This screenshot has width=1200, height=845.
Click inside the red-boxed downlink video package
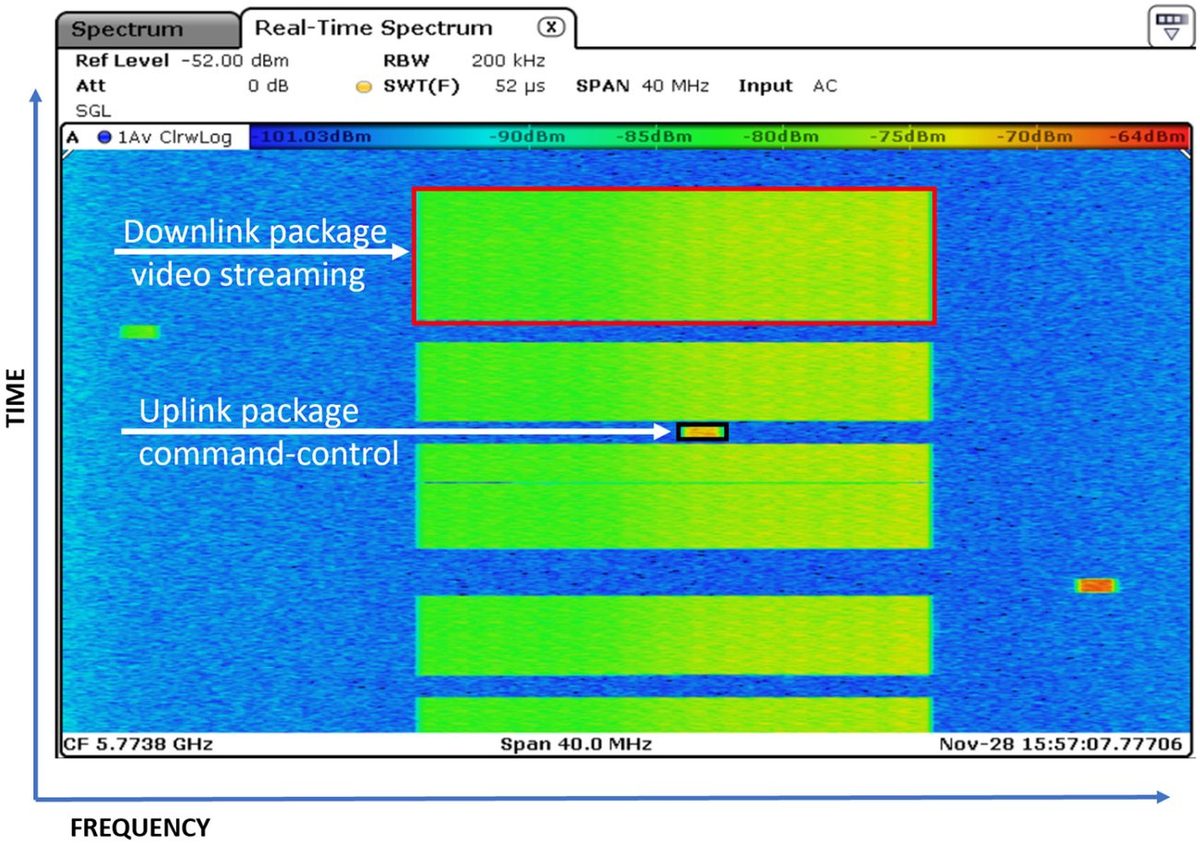673,256
